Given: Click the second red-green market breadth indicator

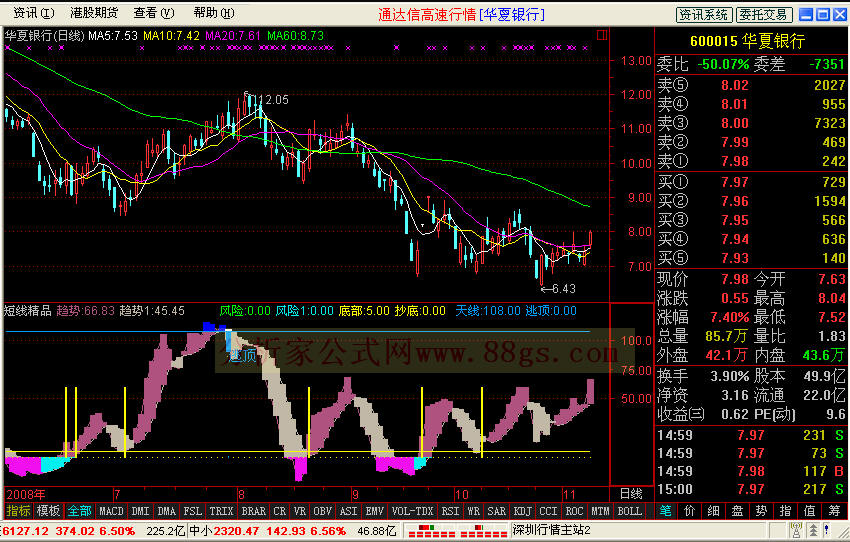Looking at the screenshot, I should pyautogui.click(x=484, y=531).
